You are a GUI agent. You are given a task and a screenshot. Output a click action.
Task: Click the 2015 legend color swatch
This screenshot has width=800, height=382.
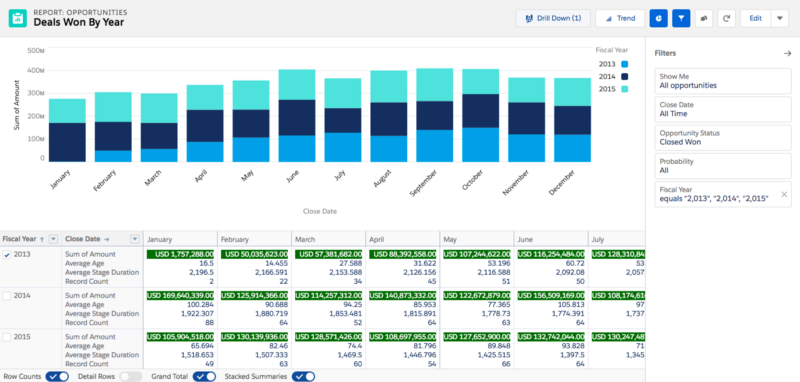[x=624, y=89]
